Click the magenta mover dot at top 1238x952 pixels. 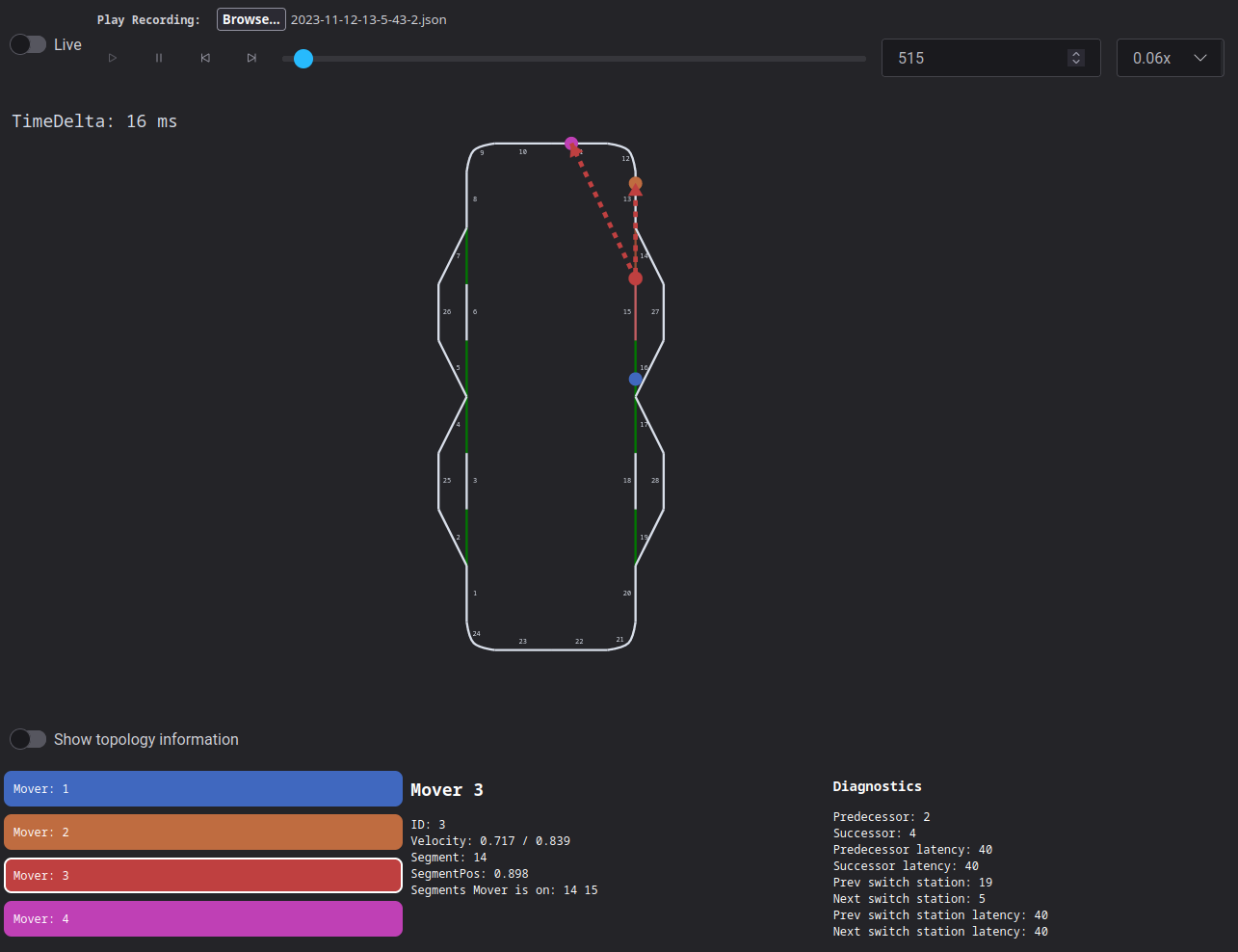(571, 143)
